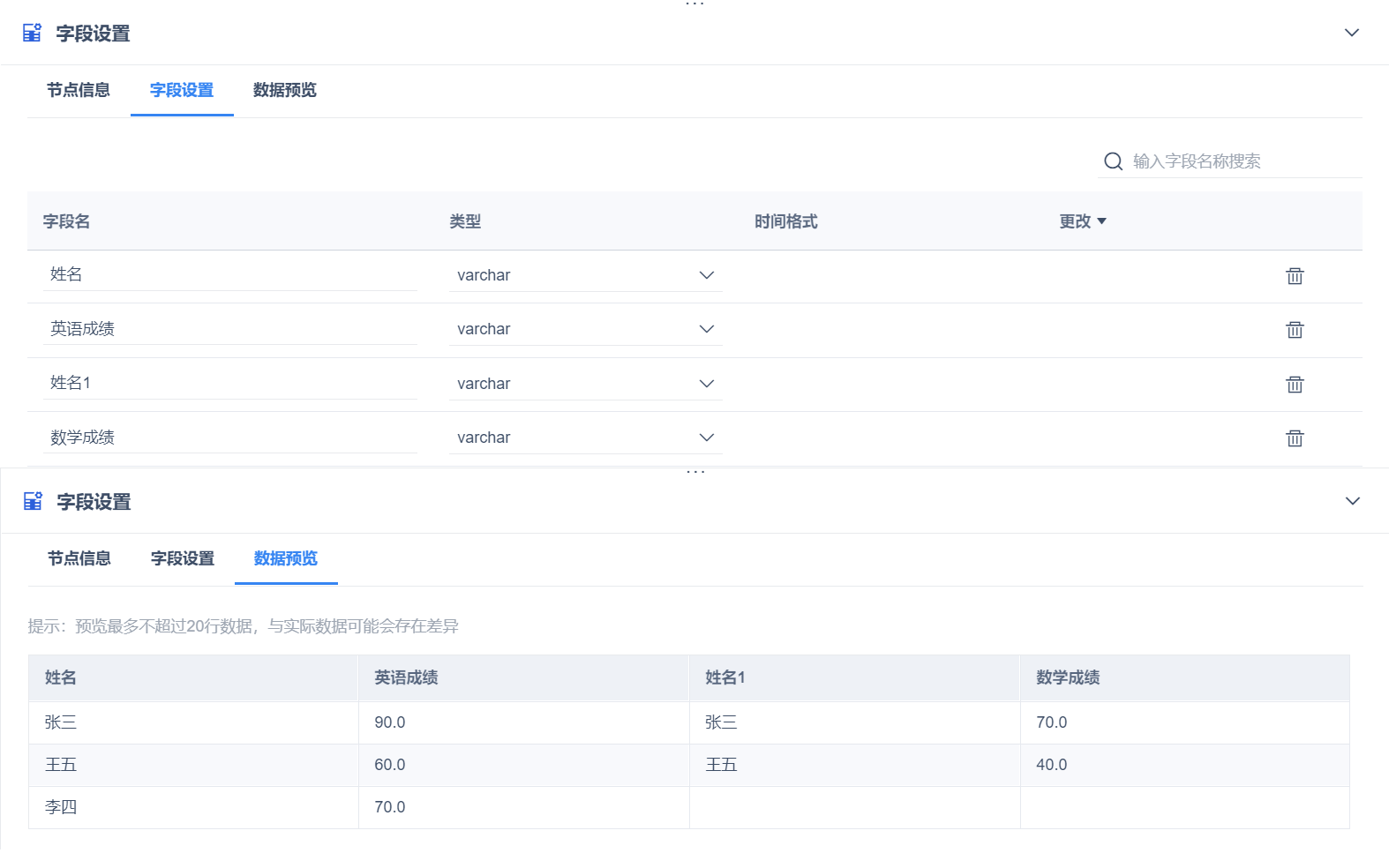Image resolution: width=1389 pixels, height=868 pixels.
Task: Switch to 数据预览 tab in upper panel
Action: coord(284,90)
